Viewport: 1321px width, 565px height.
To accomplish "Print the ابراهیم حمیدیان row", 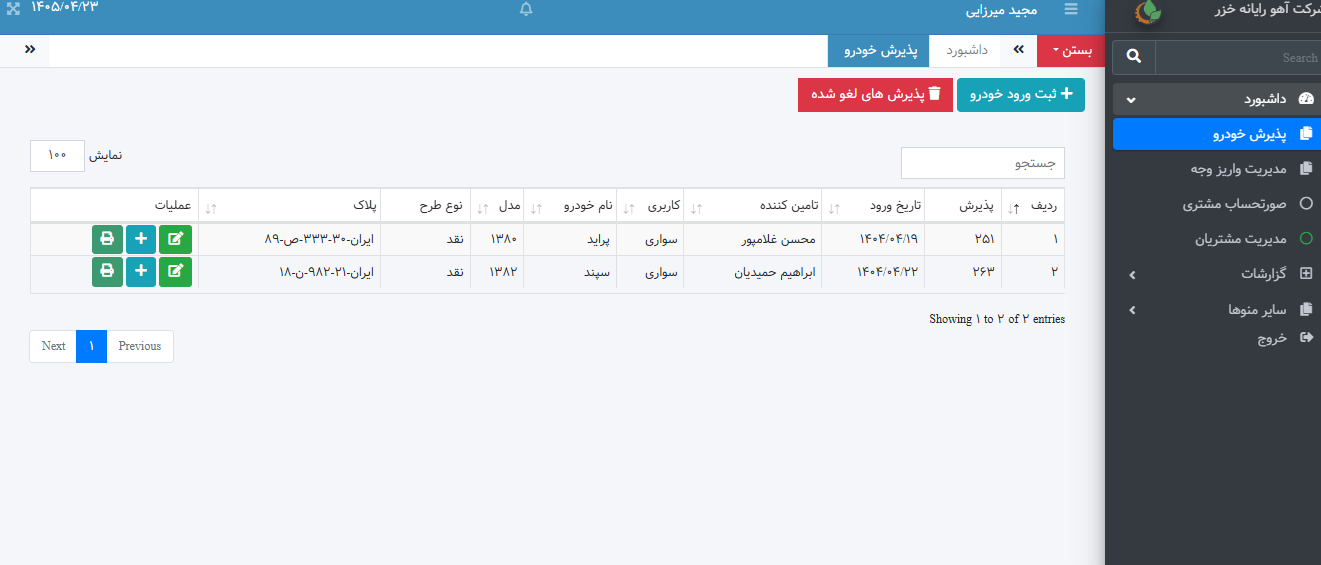I will click(x=107, y=271).
